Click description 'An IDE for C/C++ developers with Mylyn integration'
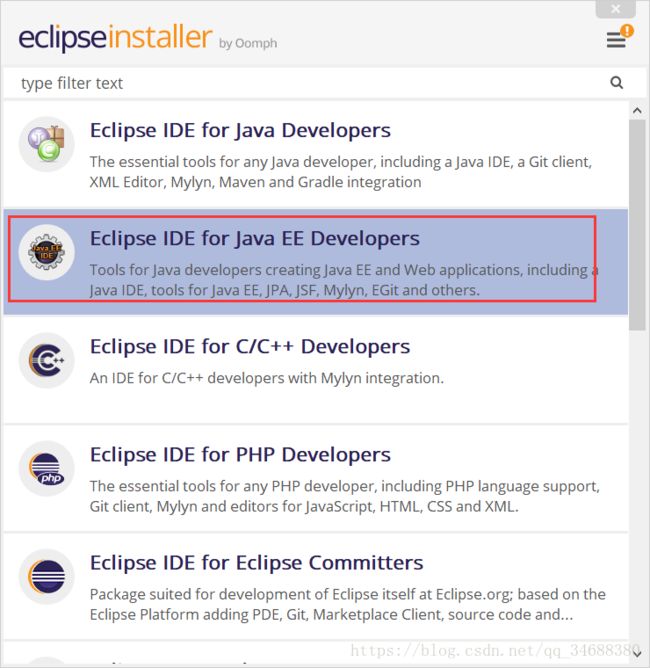Viewport: 650px width, 668px height. [x=267, y=378]
